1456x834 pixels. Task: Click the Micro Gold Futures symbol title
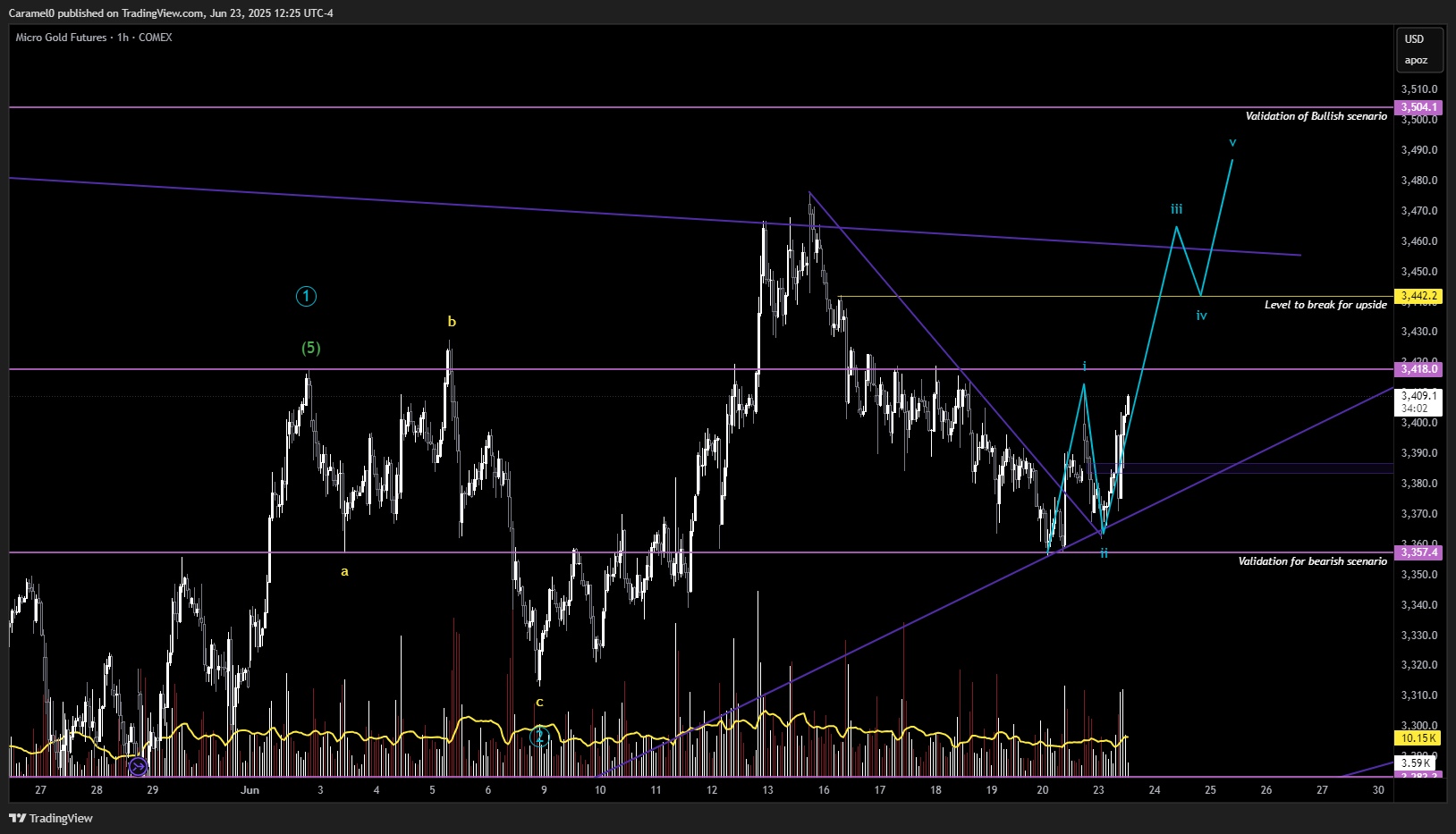tap(61, 38)
